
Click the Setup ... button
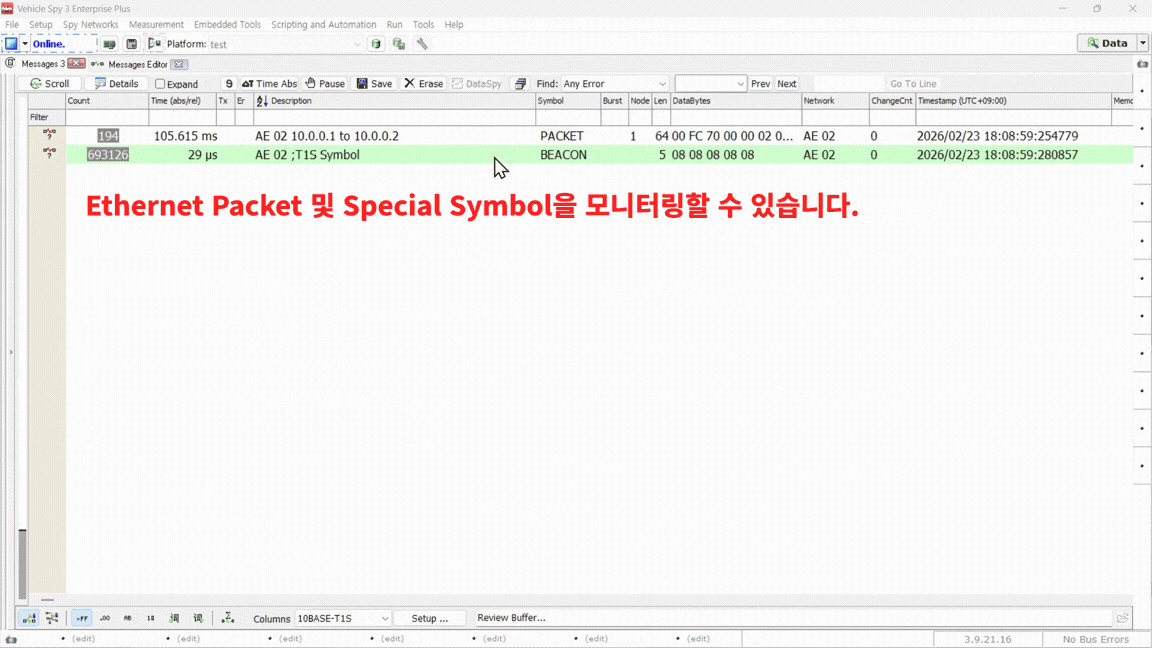[430, 618]
